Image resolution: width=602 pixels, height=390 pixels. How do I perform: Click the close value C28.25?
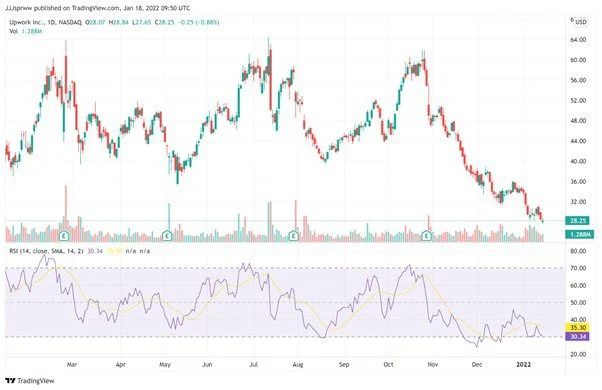point(164,23)
